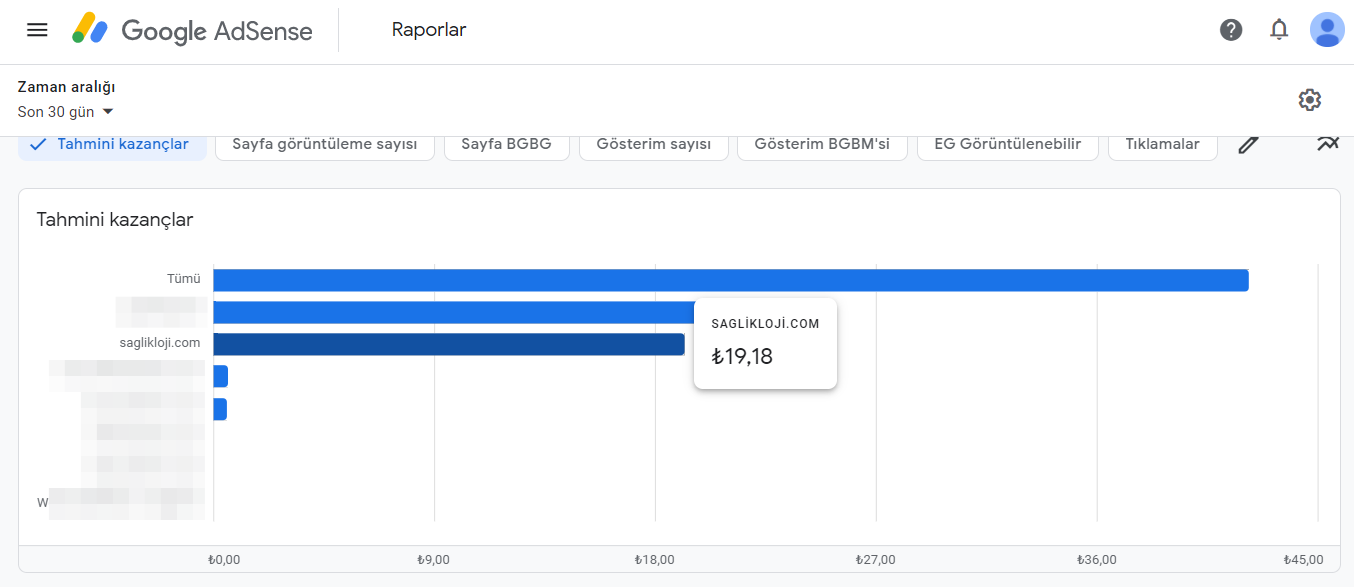This screenshot has width=1354, height=587.
Task: Toggle the Sayfa BGBG metric chip
Action: click(506, 144)
